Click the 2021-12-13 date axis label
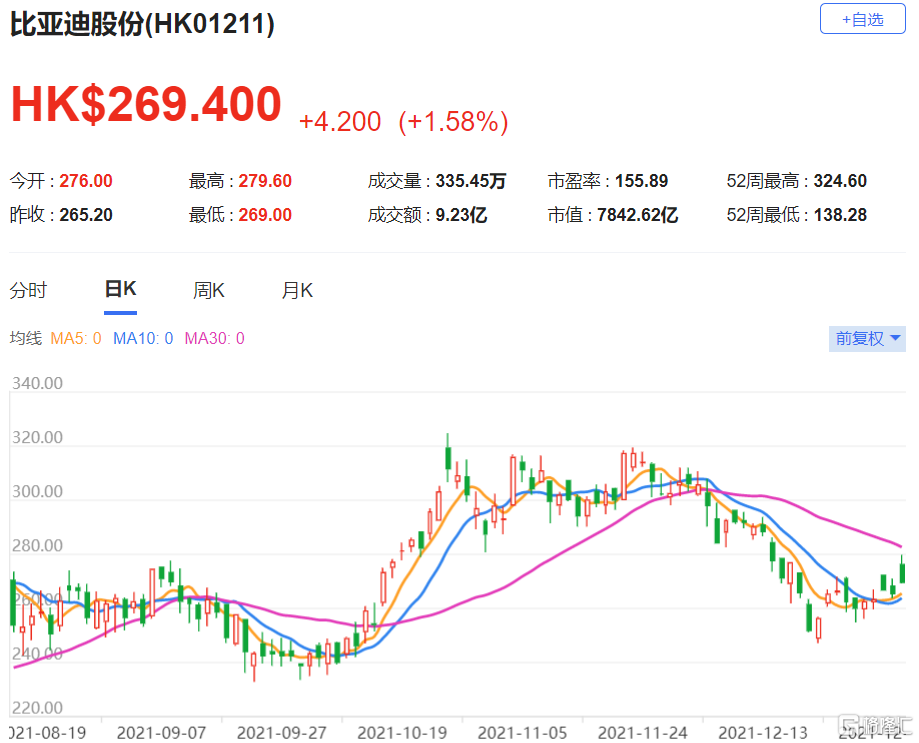The height and width of the screenshot is (743, 919). tap(763, 732)
